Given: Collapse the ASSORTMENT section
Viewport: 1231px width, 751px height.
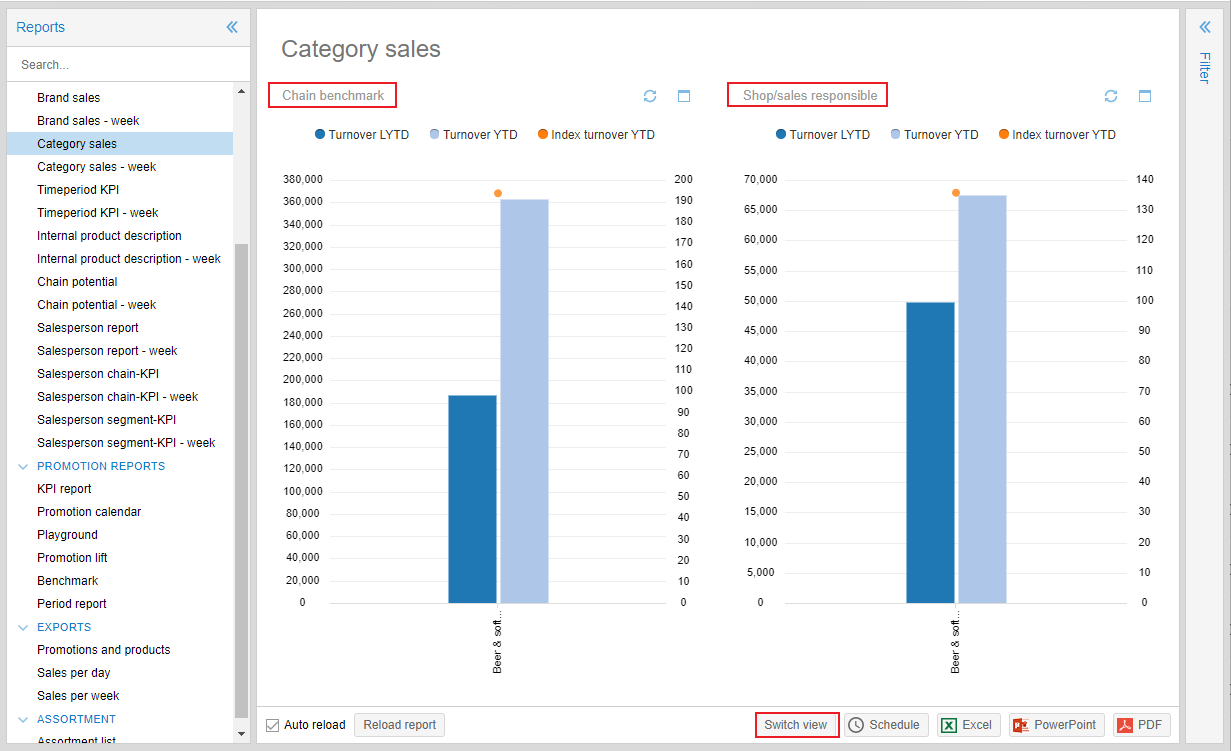Looking at the screenshot, I should pyautogui.click(x=23, y=718).
